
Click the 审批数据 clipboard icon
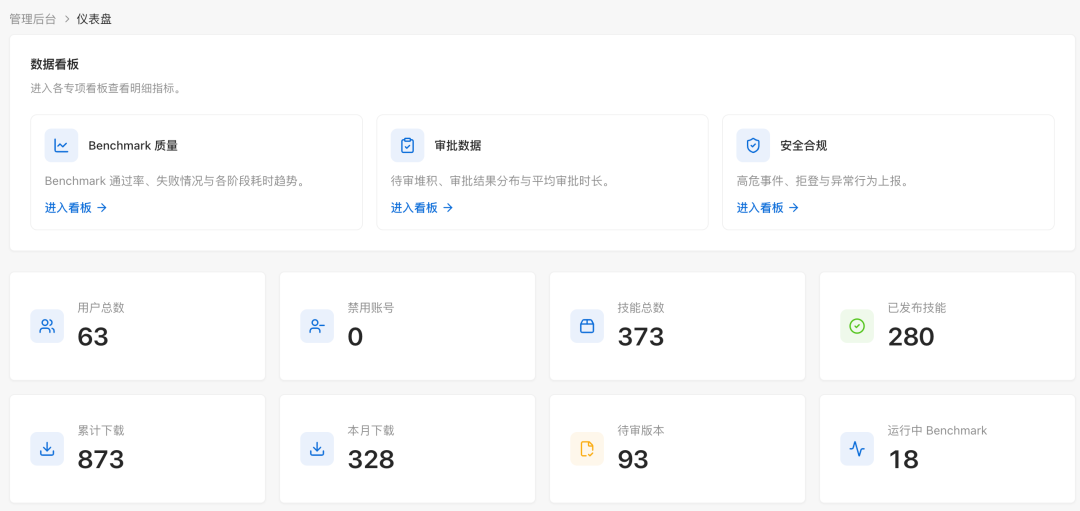(407, 145)
